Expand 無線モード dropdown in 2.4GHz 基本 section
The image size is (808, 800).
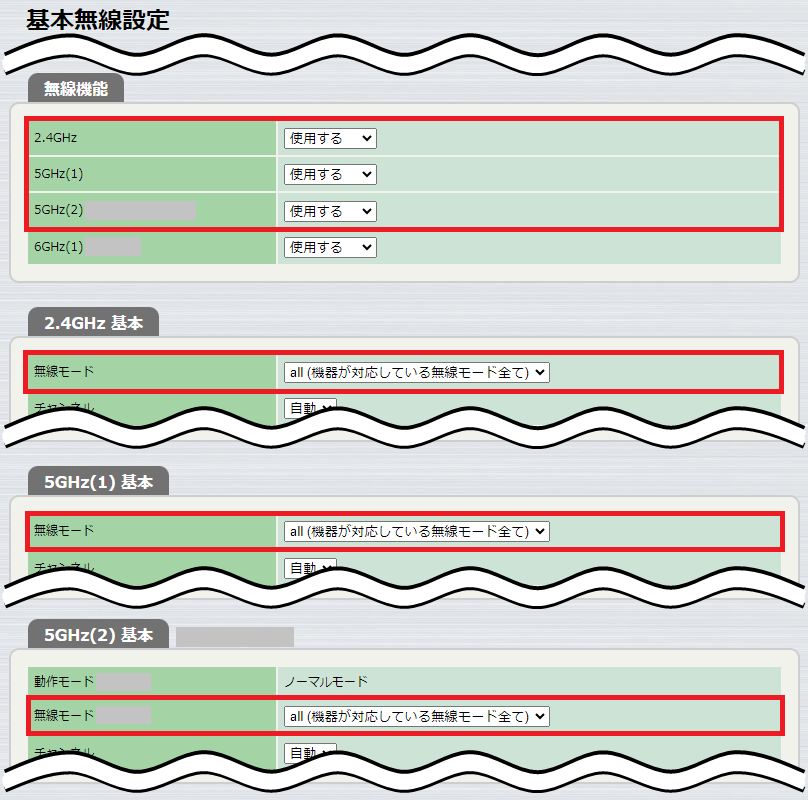coord(416,372)
